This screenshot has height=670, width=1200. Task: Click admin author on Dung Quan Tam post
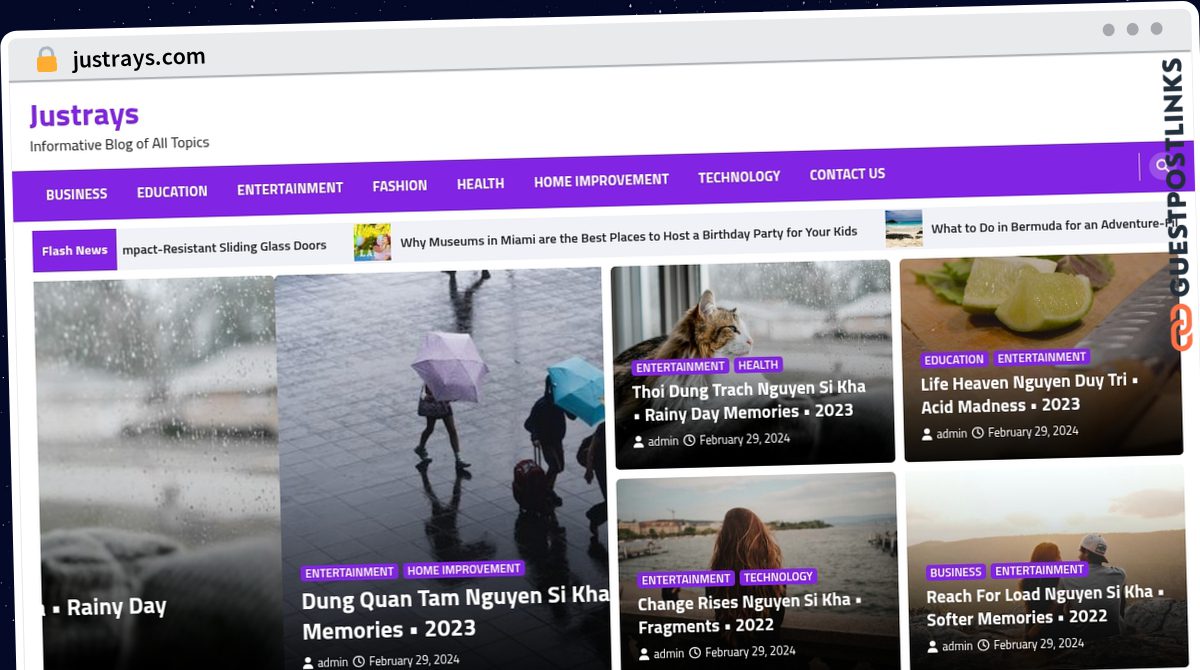(x=324, y=662)
